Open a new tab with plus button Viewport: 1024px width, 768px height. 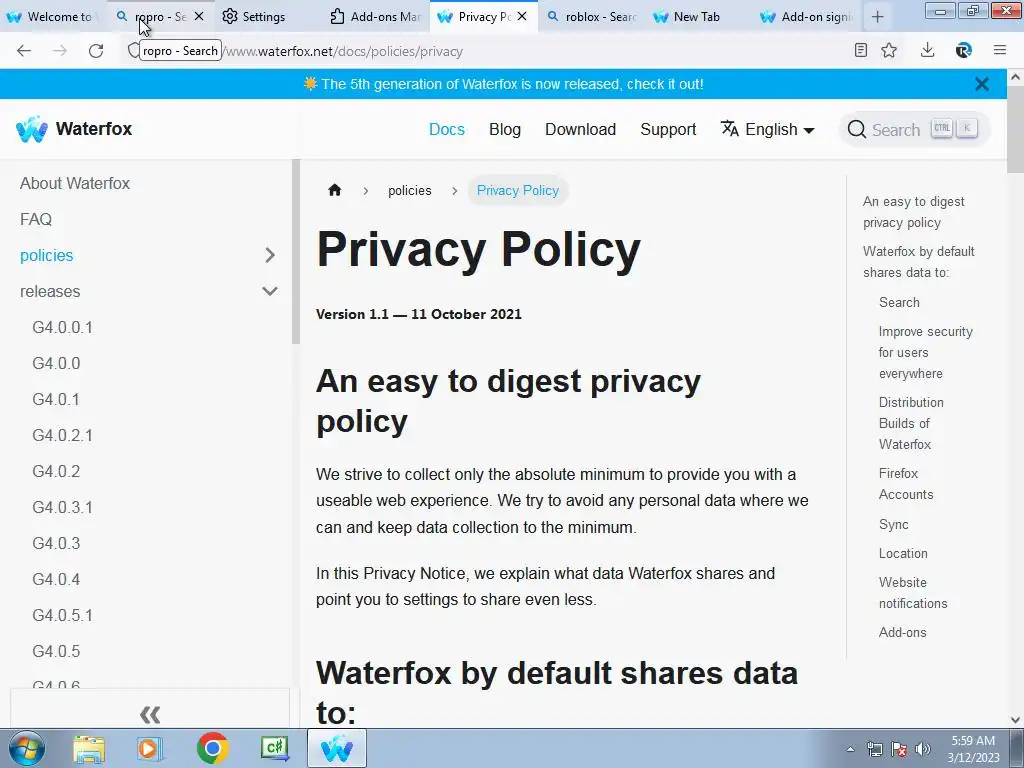click(x=878, y=17)
